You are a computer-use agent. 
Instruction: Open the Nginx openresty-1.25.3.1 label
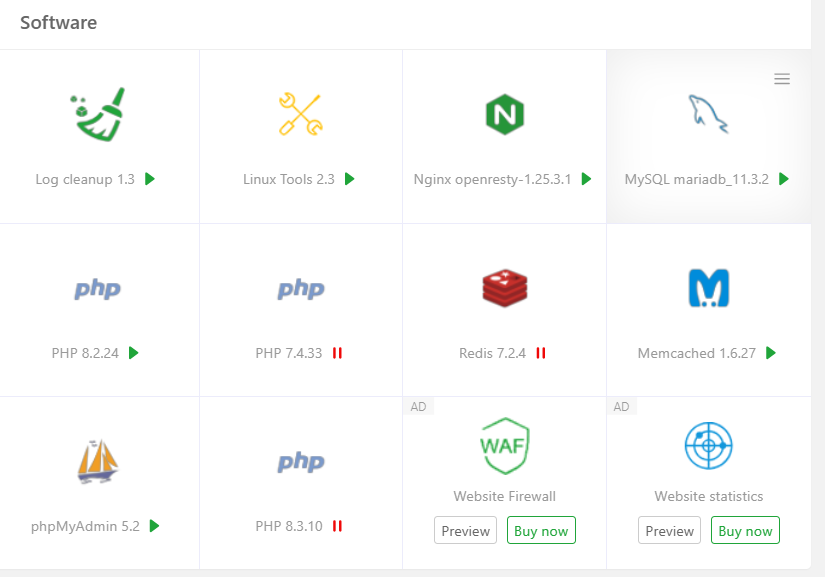[x=492, y=180]
